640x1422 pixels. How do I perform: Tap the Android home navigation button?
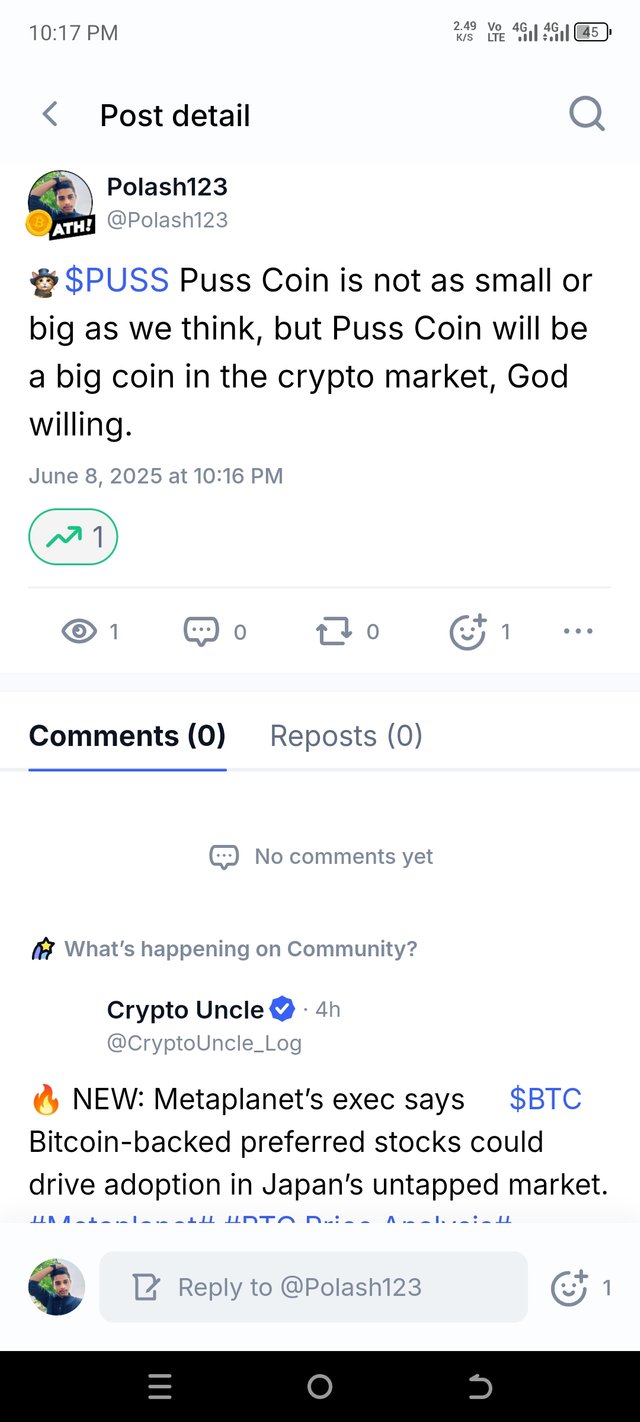[320, 1386]
